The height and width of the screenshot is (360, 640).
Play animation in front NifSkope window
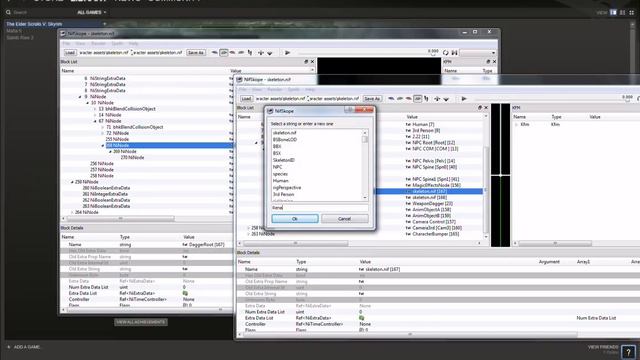pyautogui.click(x=464, y=99)
